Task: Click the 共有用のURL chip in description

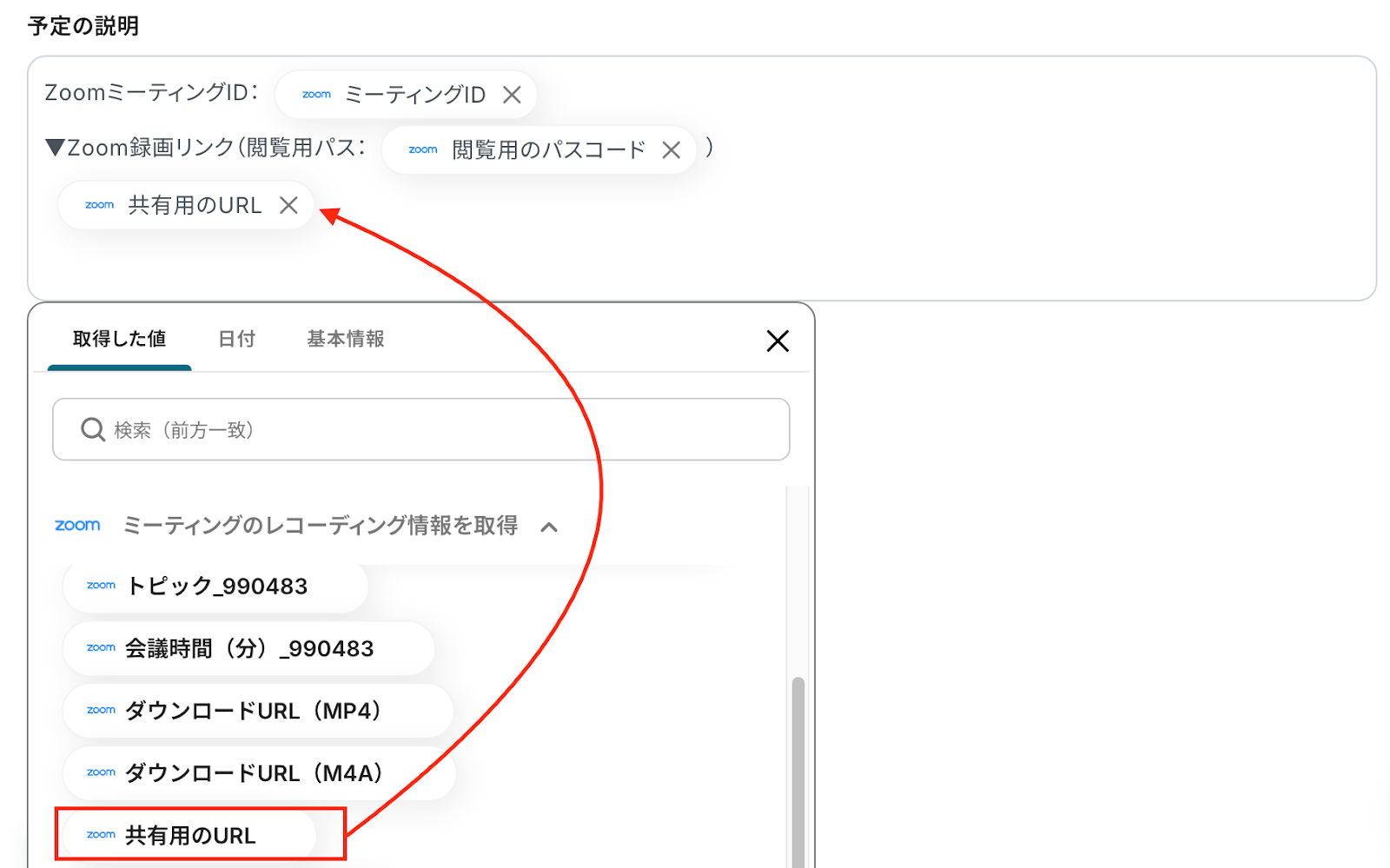Action: (x=186, y=205)
